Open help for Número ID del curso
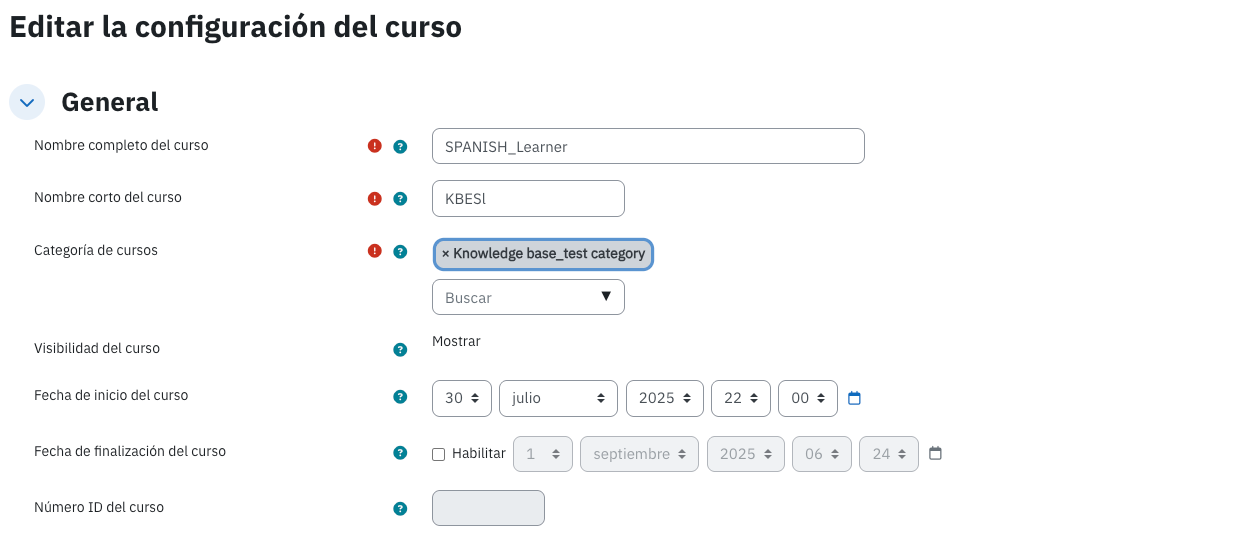The width and height of the screenshot is (1240, 541). (400, 508)
